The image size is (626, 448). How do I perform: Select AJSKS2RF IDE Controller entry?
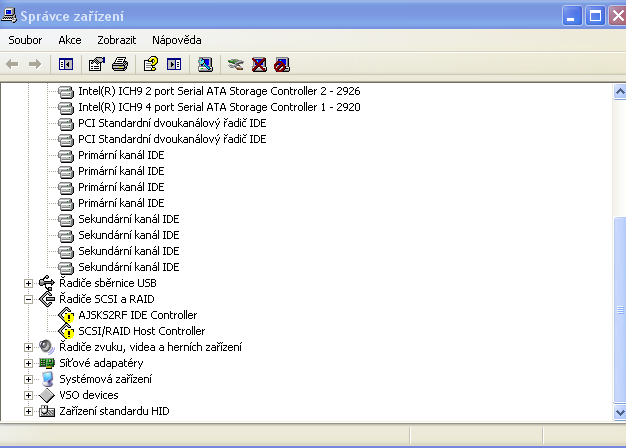coord(138,315)
